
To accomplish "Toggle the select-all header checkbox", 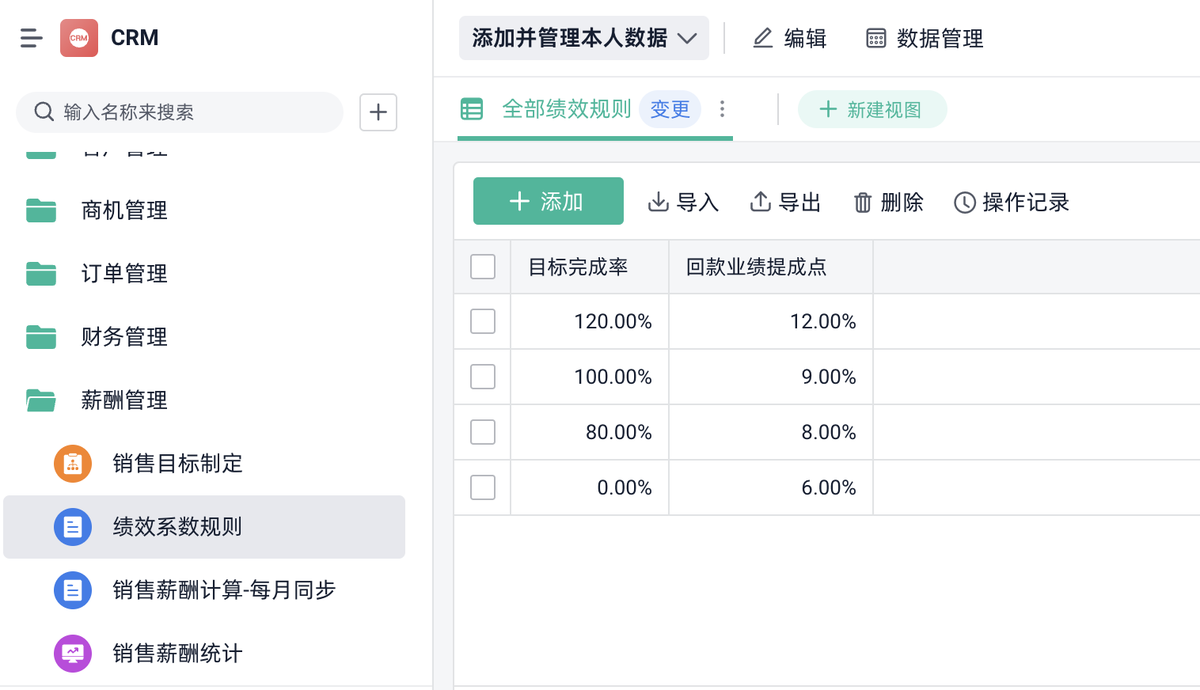I will click(483, 266).
